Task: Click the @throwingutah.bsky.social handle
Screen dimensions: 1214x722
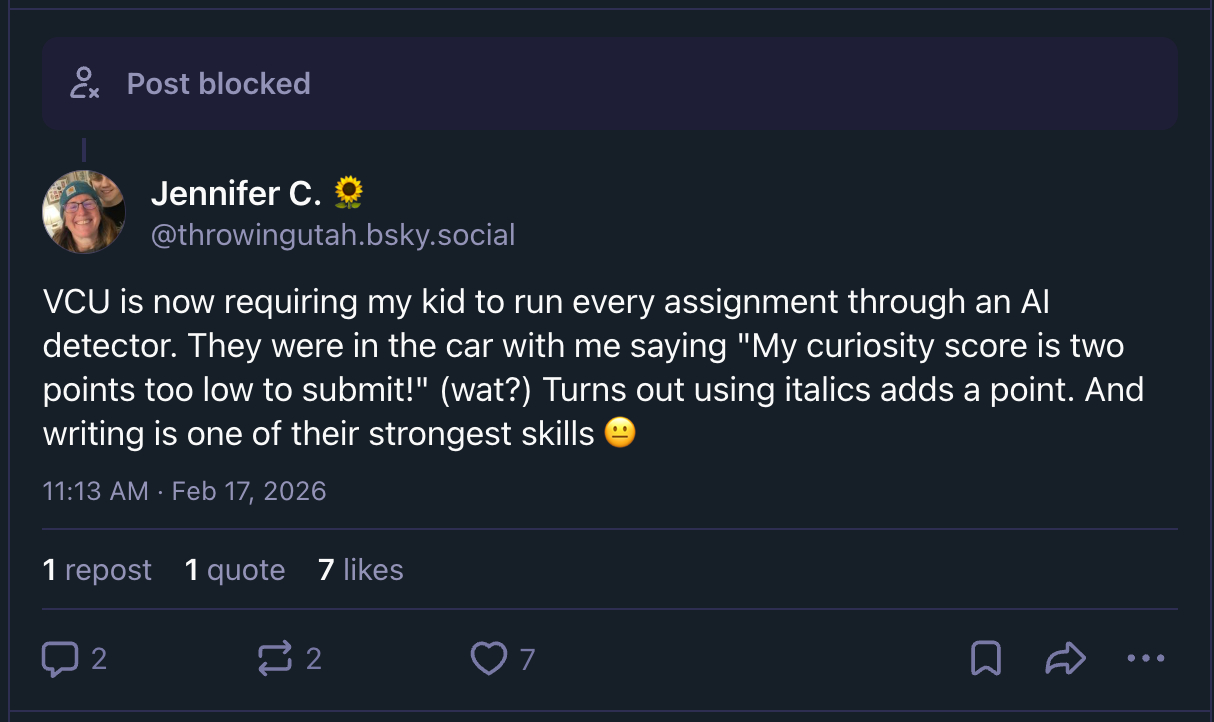Action: 333,235
